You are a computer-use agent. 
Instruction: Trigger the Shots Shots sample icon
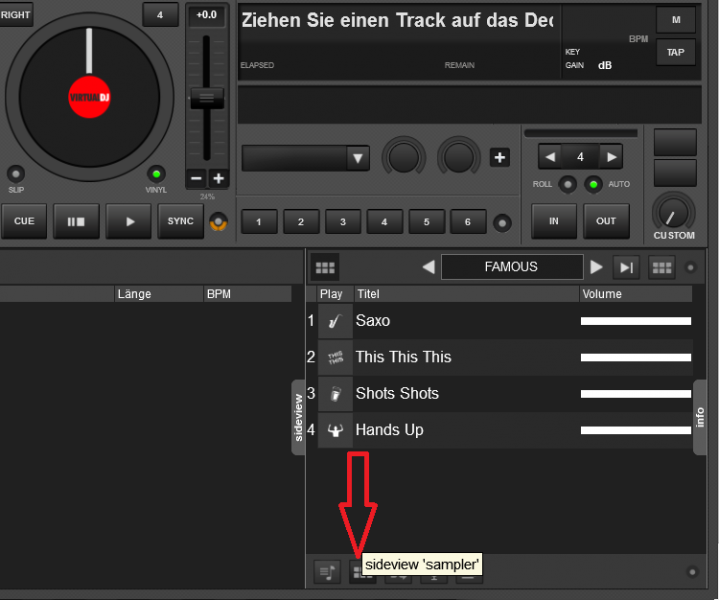(335, 394)
